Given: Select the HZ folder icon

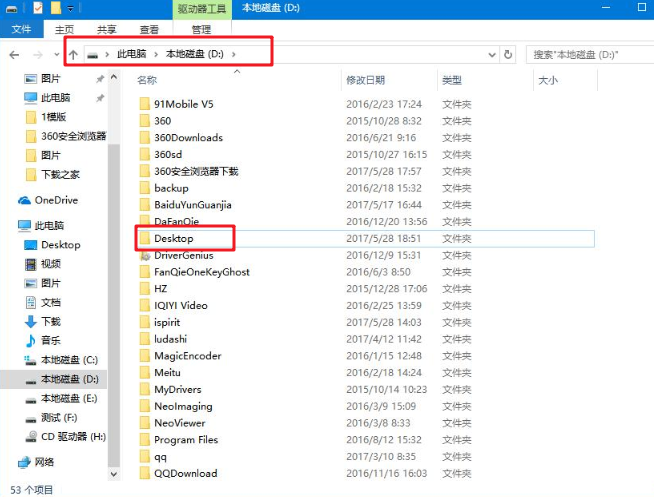Looking at the screenshot, I should pos(145,289).
